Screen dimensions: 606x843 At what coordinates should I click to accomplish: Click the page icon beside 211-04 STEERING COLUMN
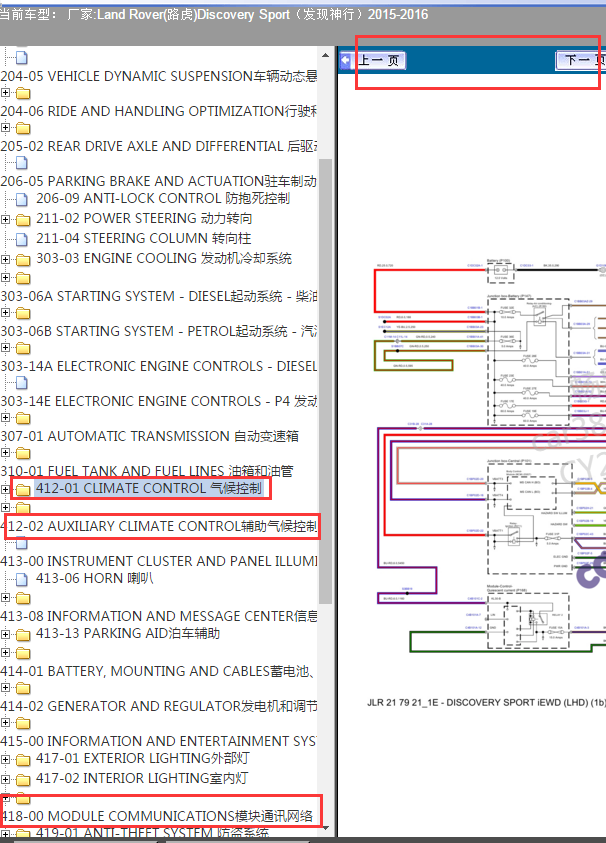(22, 239)
